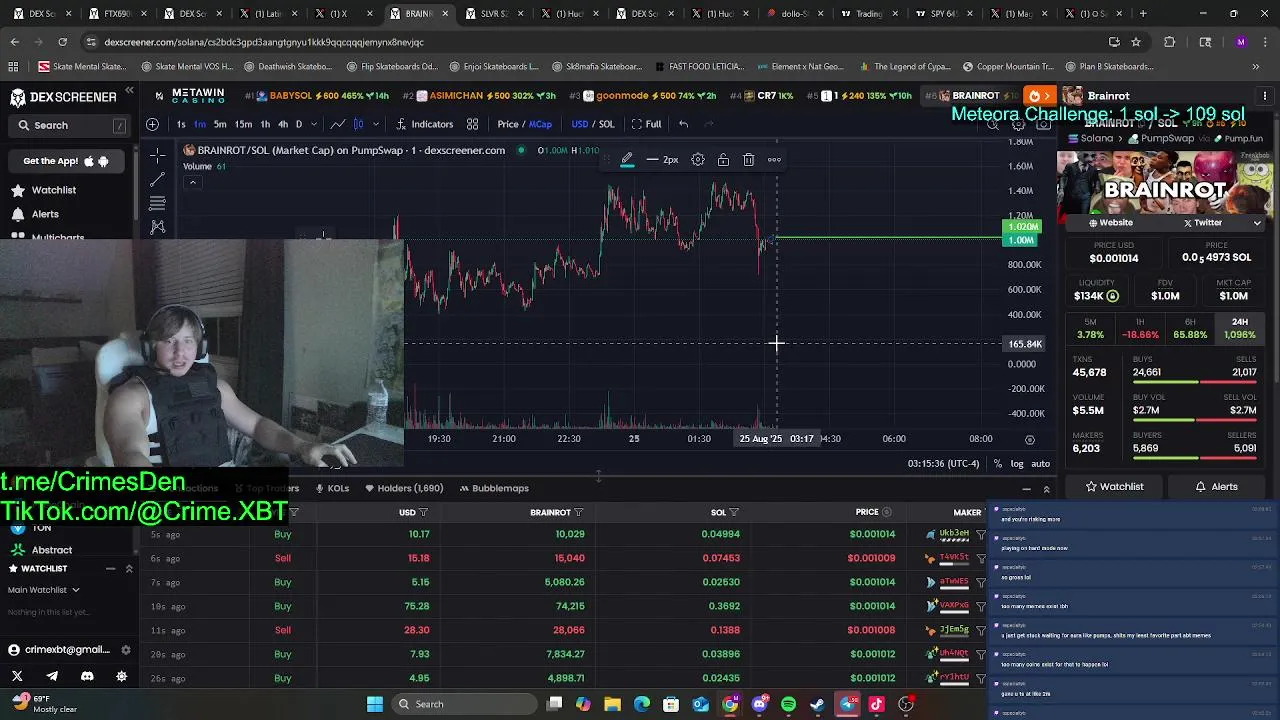Toggle USD / SOL denomination

pos(592,124)
